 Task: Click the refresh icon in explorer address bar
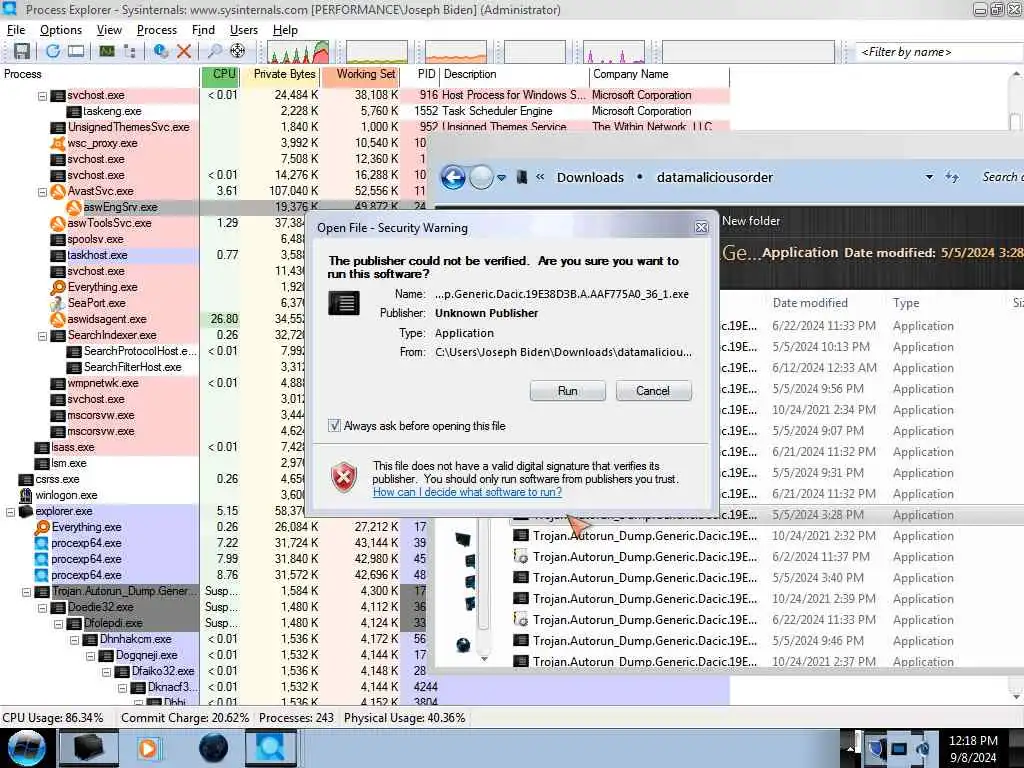coord(952,178)
